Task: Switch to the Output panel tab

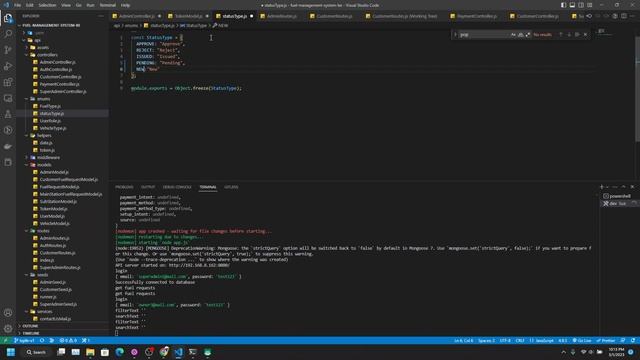Action: [148, 187]
